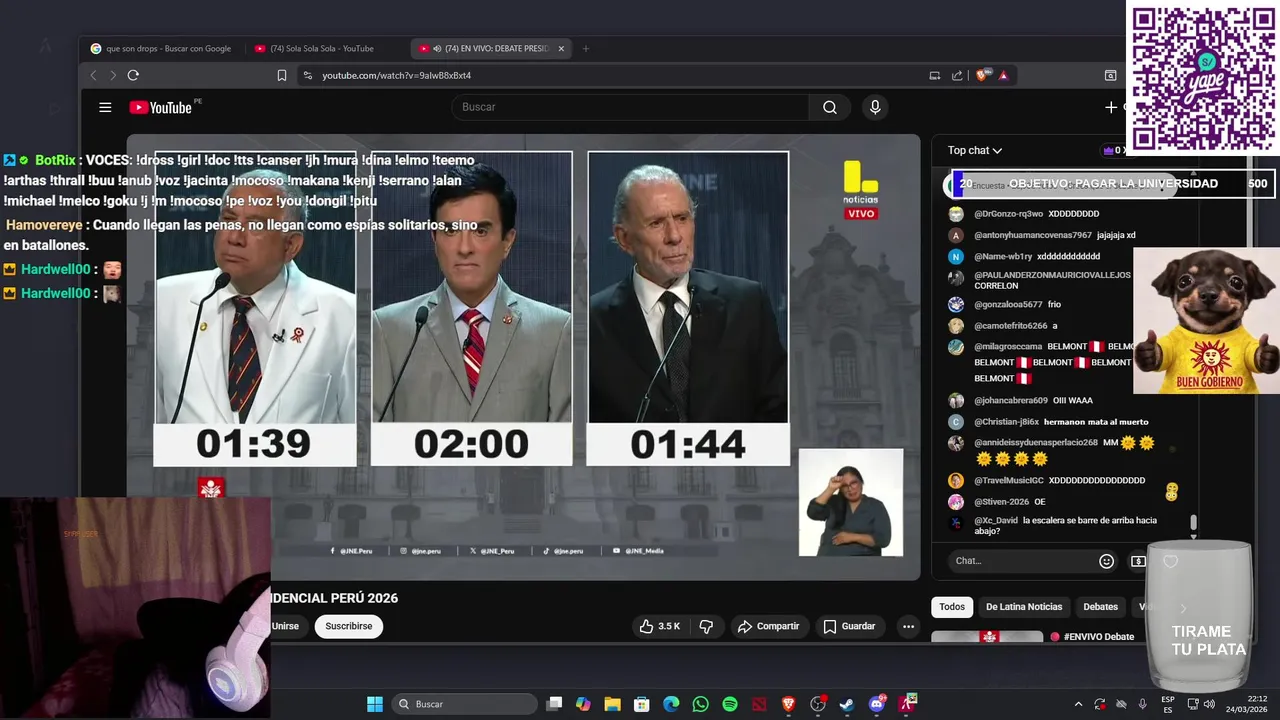Click the taskbar microphone tray icon
The height and width of the screenshot is (720, 1280).
1142,704
